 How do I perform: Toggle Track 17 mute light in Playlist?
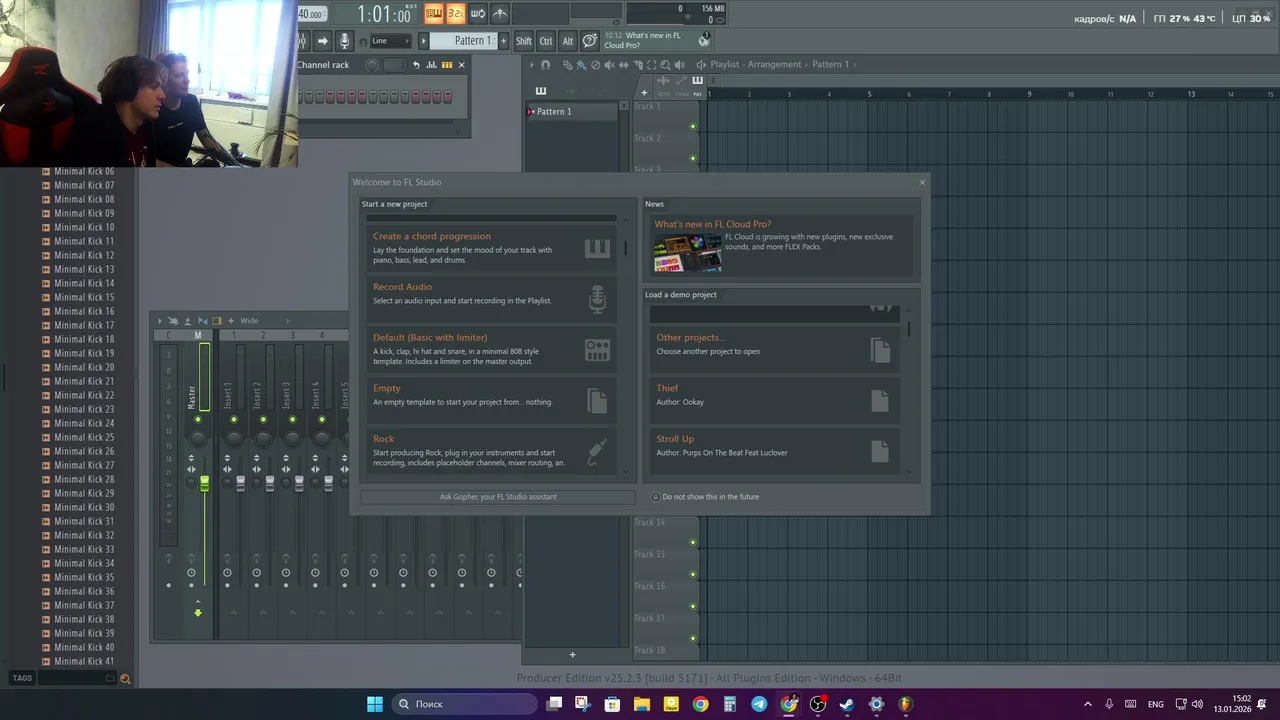692,638
